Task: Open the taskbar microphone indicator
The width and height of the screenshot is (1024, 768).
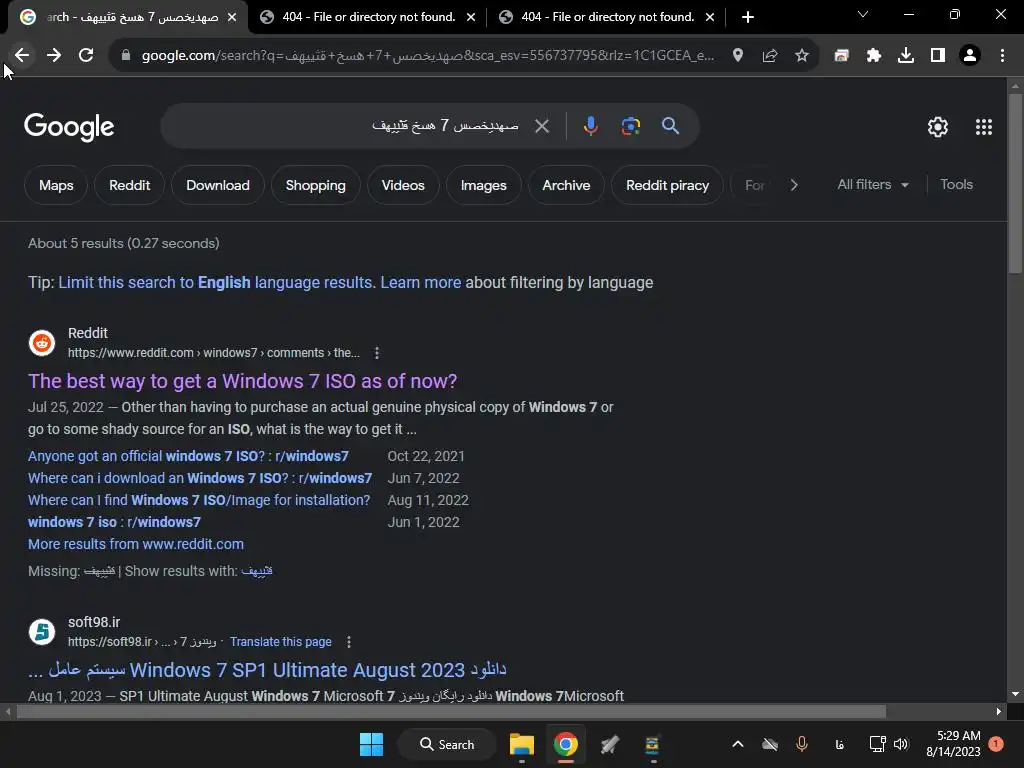Action: [802, 744]
